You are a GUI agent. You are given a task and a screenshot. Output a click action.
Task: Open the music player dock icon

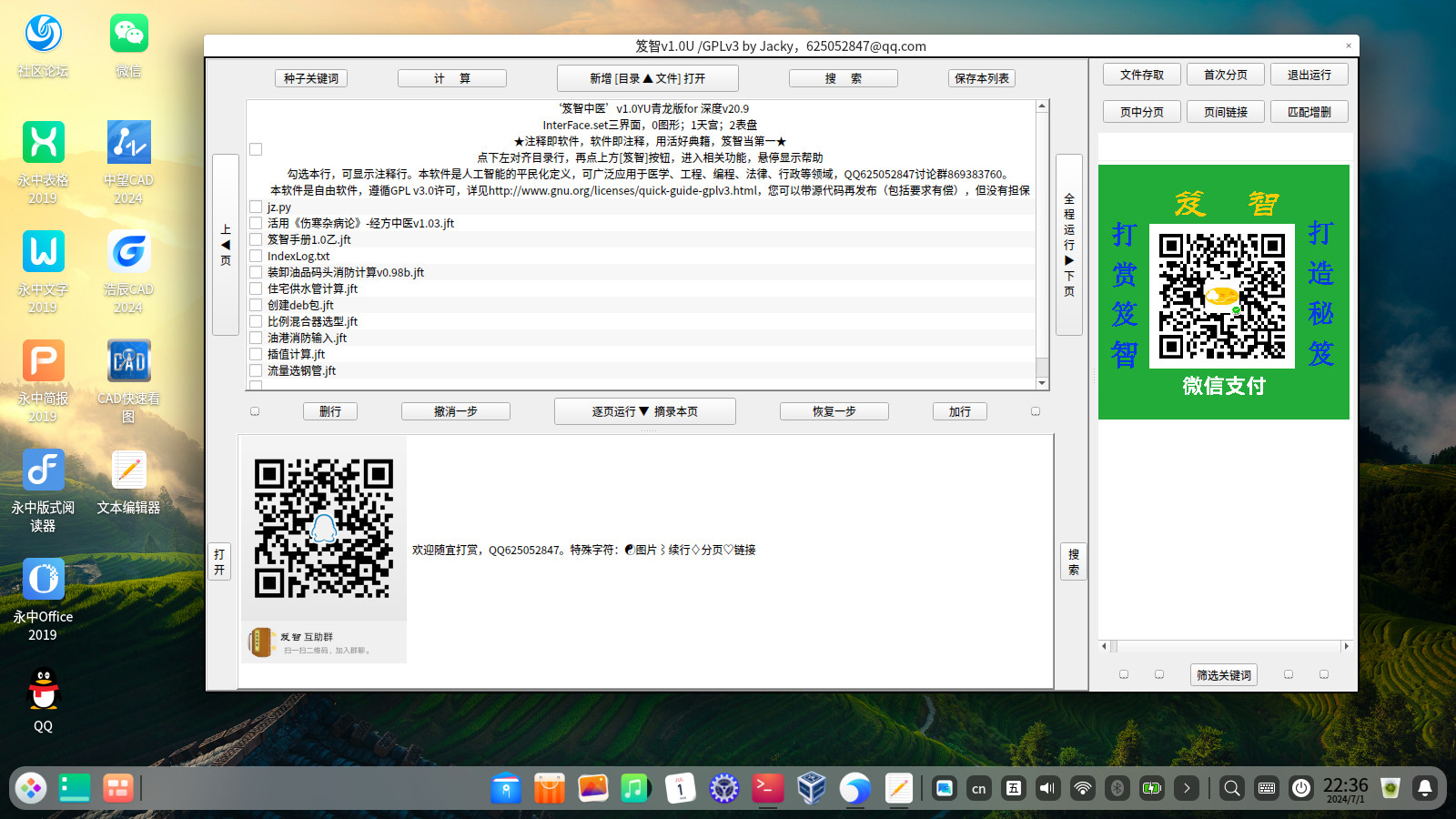pos(636,788)
